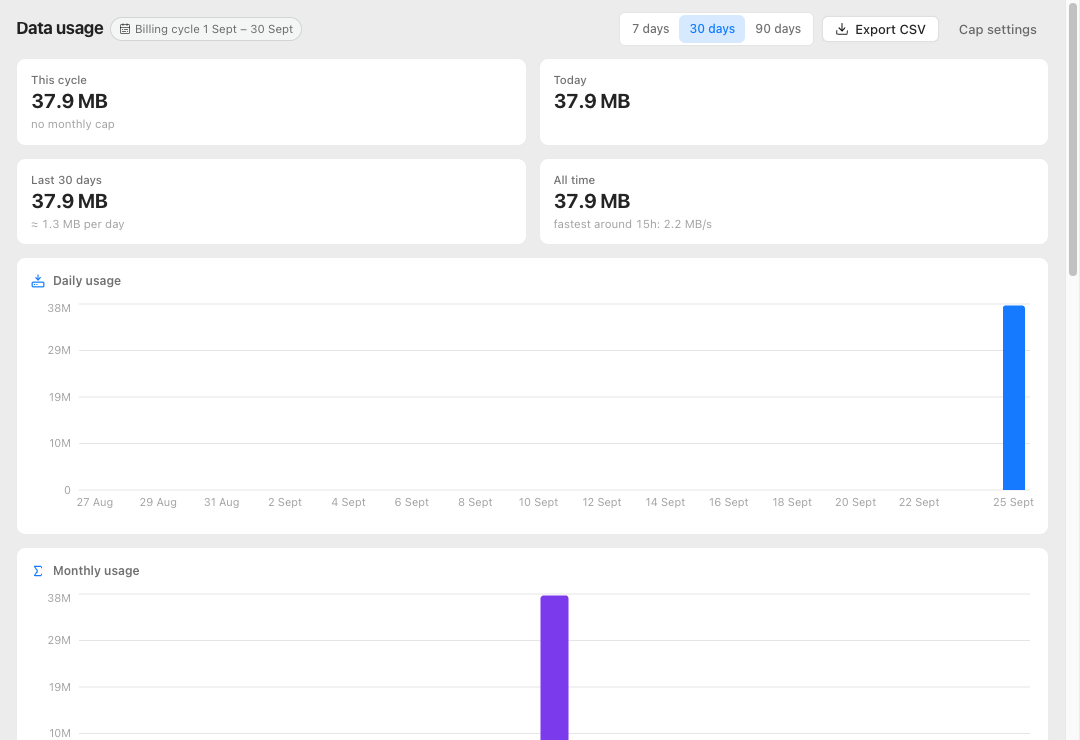Click the Today 37.9 MB value
The width and height of the screenshot is (1080, 740).
point(592,101)
